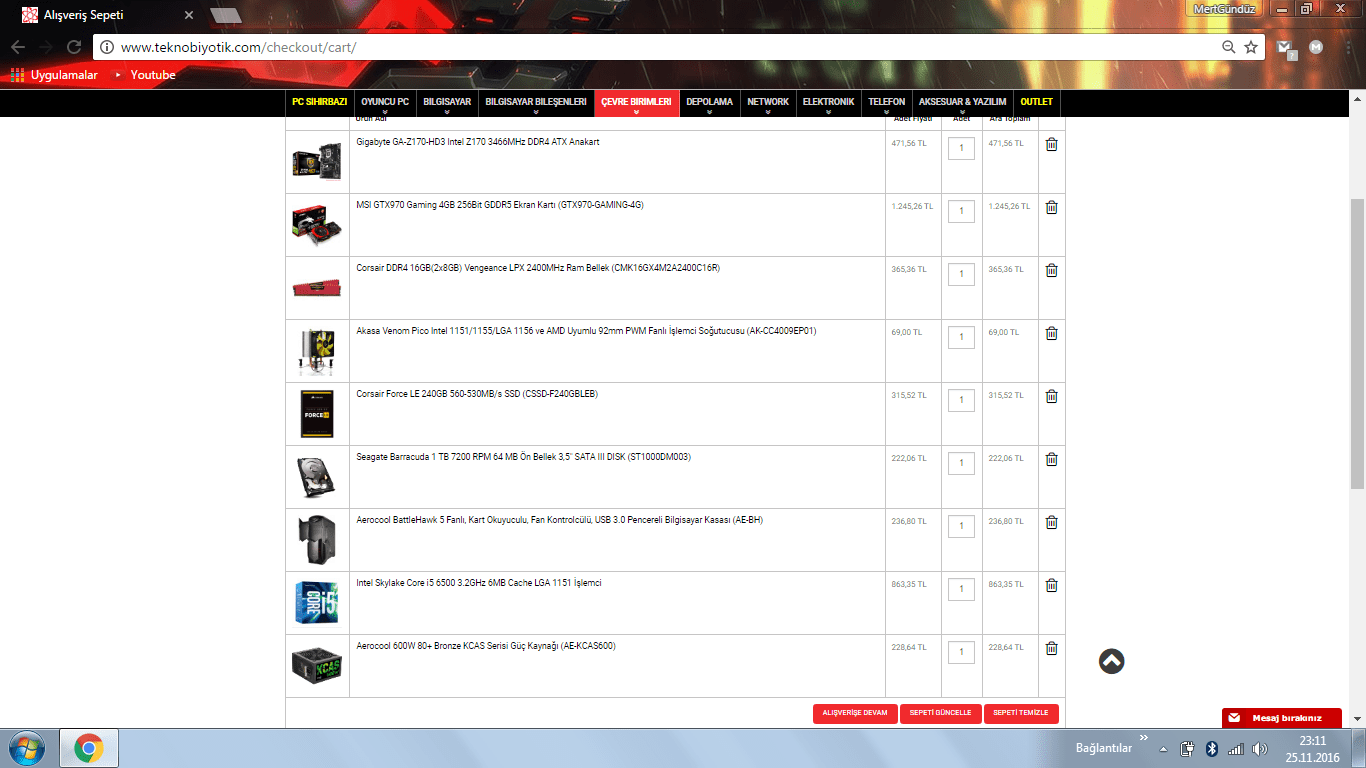Viewport: 1366px width, 768px height.
Task: Click the round M extension icon in toolbar
Action: click(1317, 47)
